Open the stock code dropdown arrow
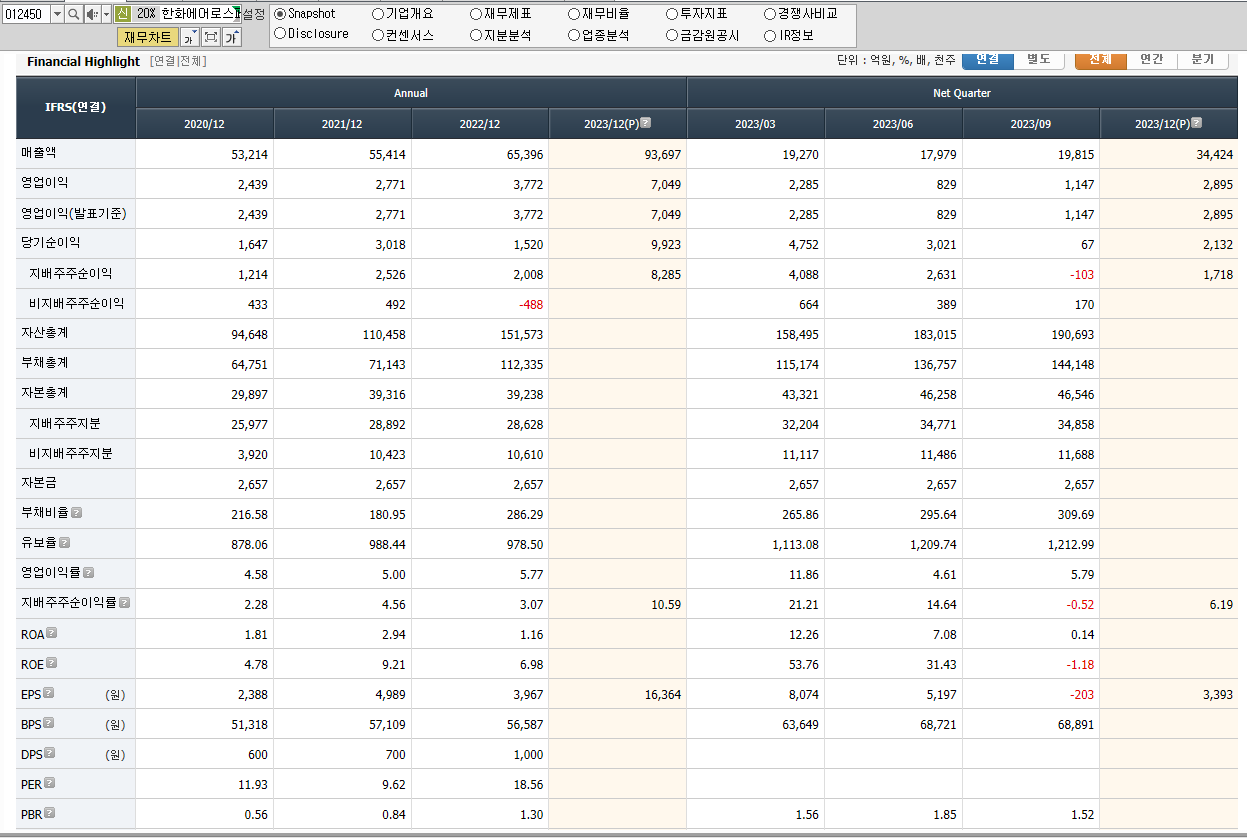This screenshot has width=1247, height=838. tap(56, 14)
